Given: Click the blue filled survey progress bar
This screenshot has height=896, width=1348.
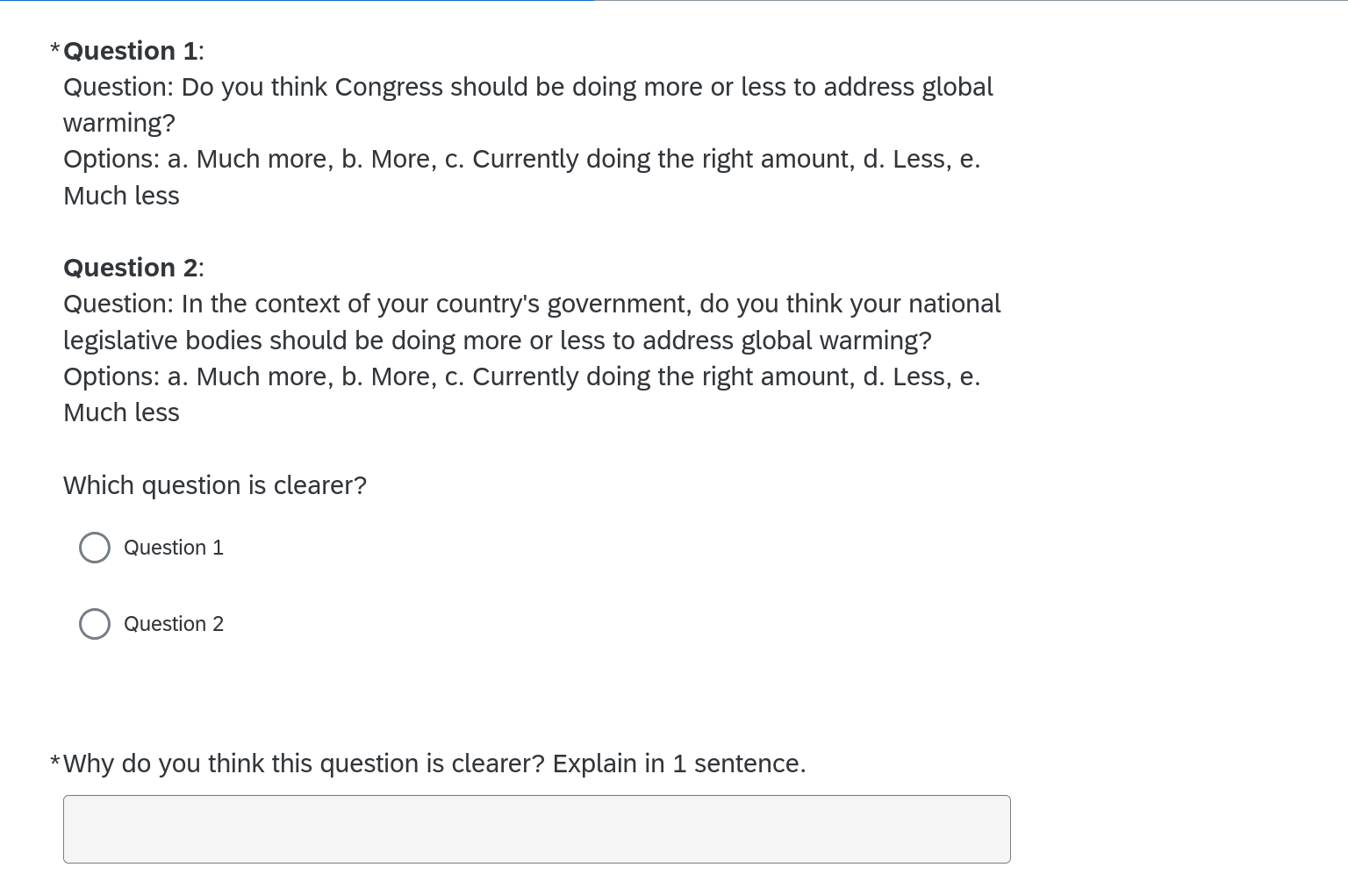Looking at the screenshot, I should pyautogui.click(x=297, y=1).
